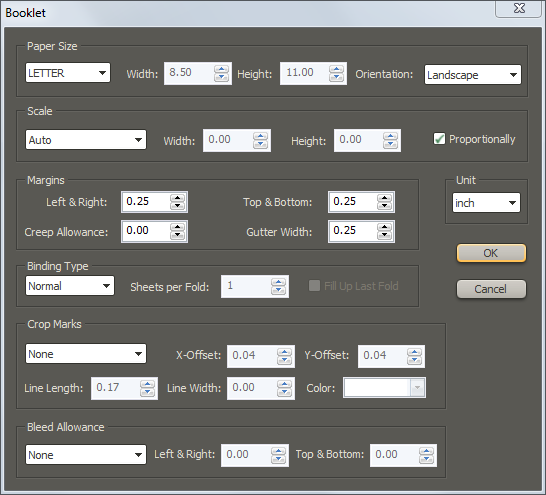Image resolution: width=546 pixels, height=495 pixels.
Task: Toggle the Fill Up Last Fold checkbox
Action: point(314,286)
